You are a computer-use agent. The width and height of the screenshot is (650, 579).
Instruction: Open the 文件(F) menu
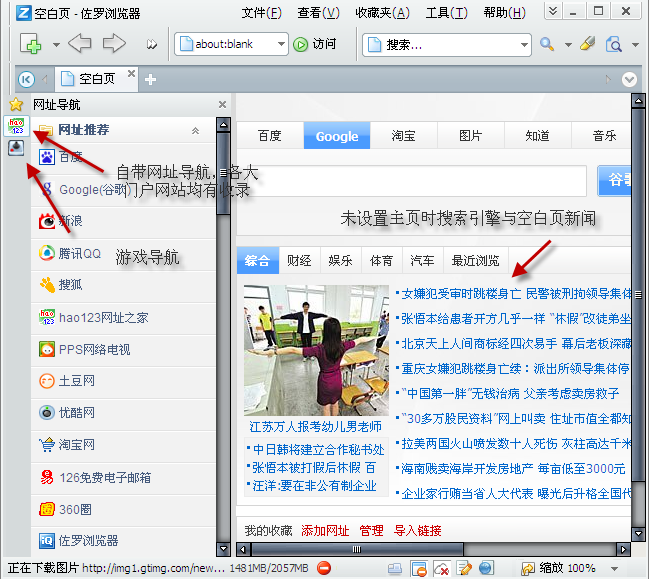click(262, 13)
